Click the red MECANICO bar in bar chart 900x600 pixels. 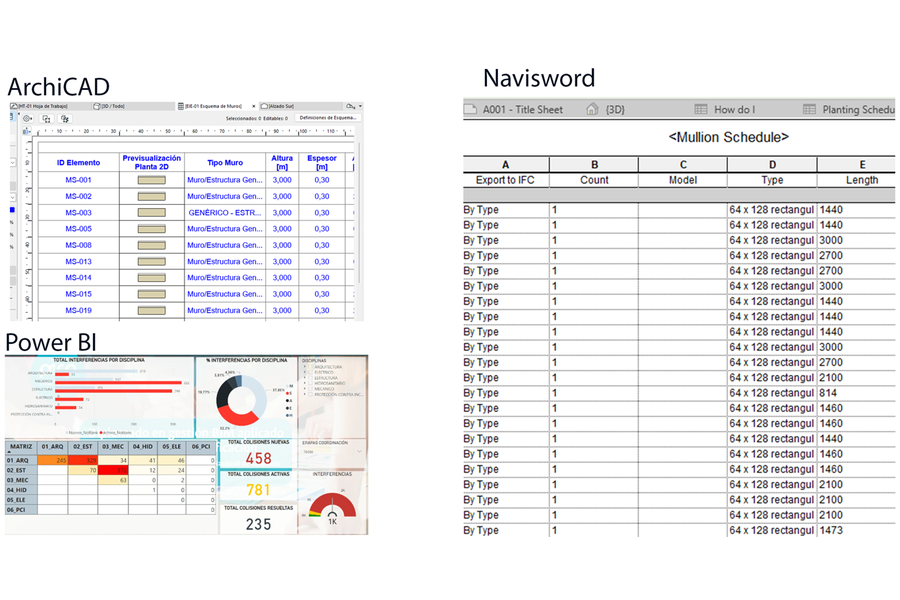pos(117,382)
